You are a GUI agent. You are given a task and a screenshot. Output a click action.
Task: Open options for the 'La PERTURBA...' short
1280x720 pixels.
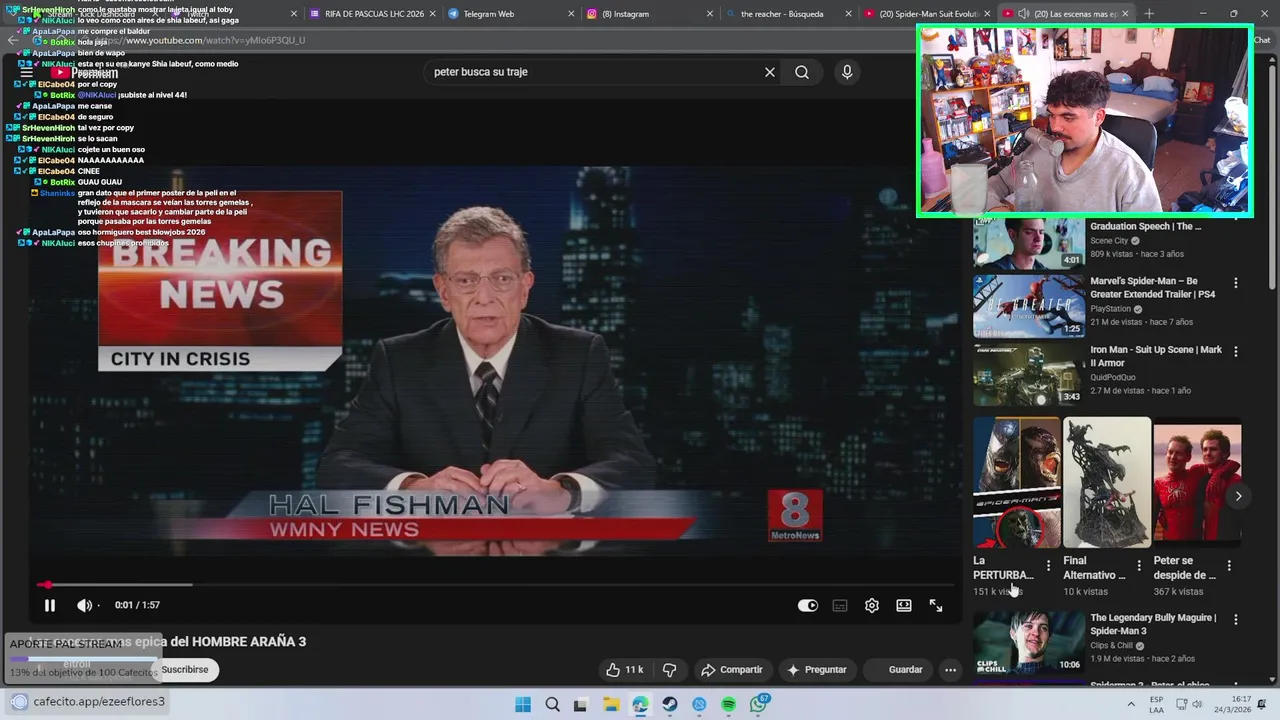pos(1048,566)
